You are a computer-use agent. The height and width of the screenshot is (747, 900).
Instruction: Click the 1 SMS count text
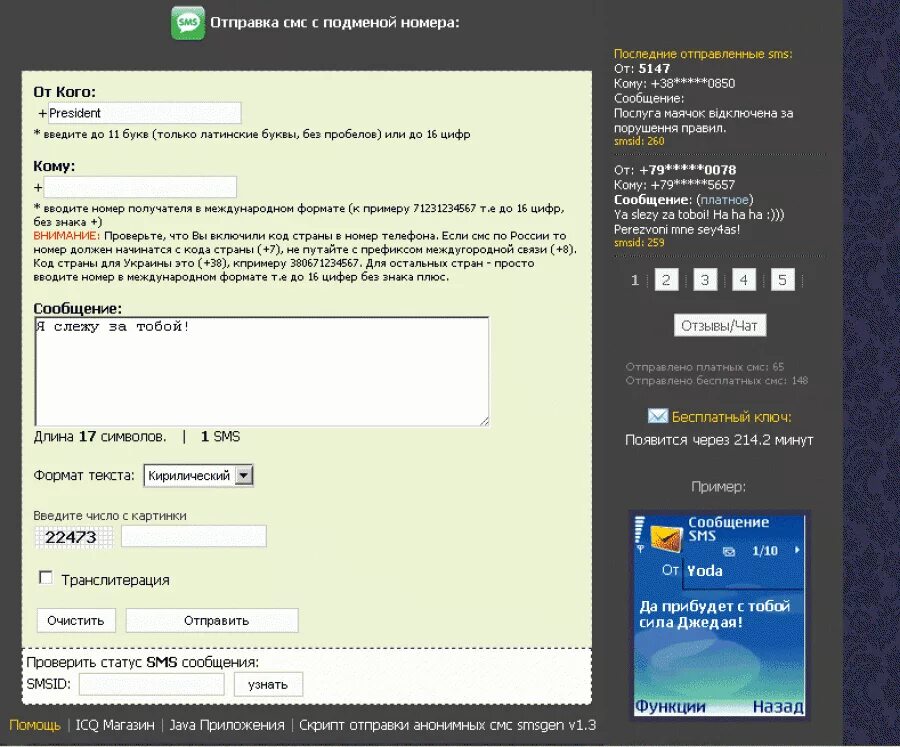point(220,437)
